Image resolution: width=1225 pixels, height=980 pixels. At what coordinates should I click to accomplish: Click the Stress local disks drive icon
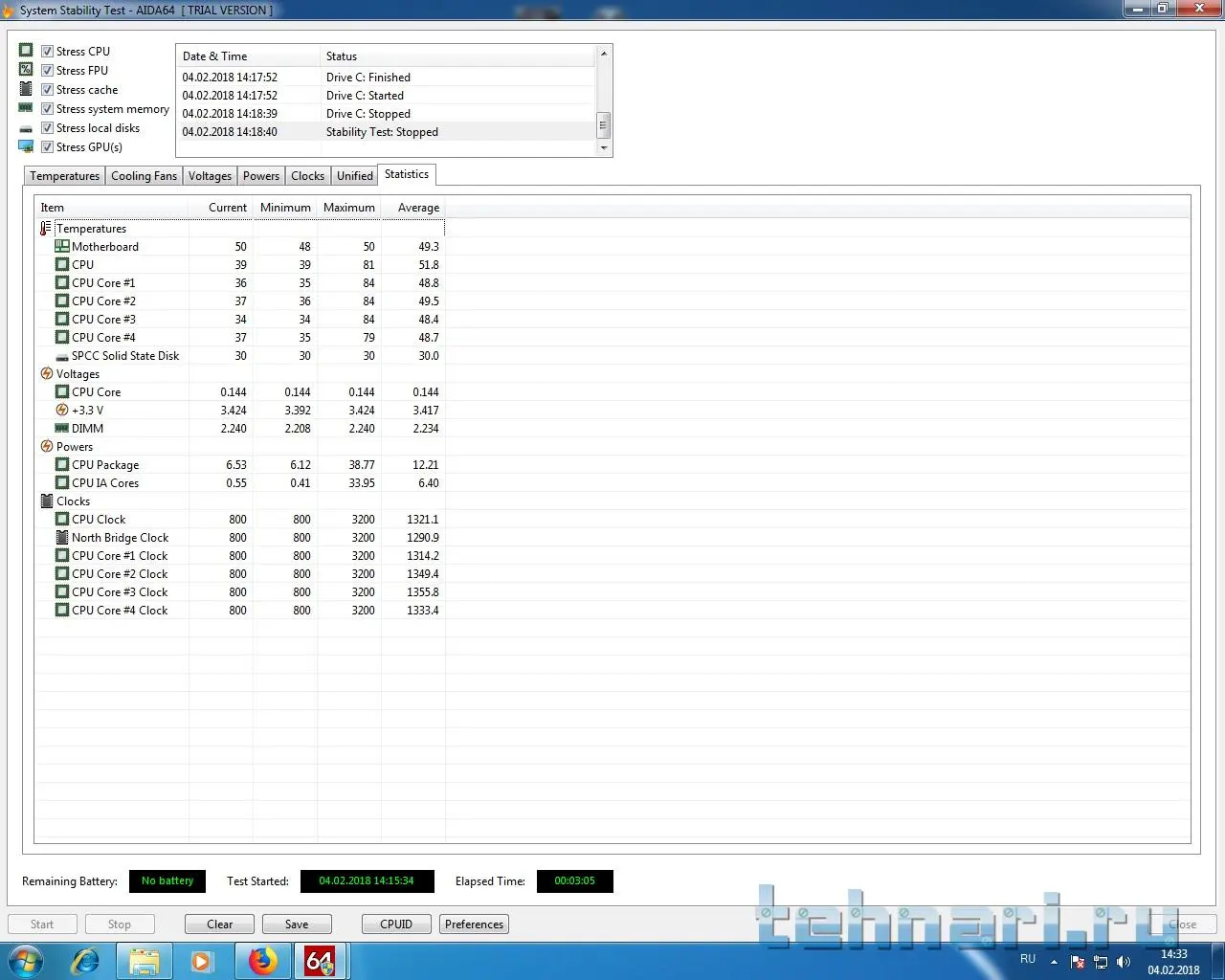(26, 128)
